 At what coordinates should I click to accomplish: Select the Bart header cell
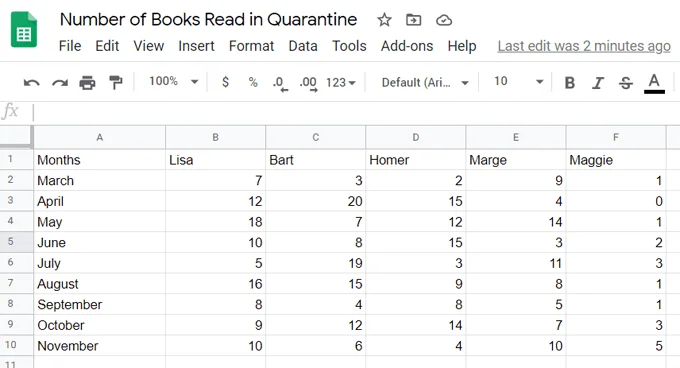tap(315, 160)
